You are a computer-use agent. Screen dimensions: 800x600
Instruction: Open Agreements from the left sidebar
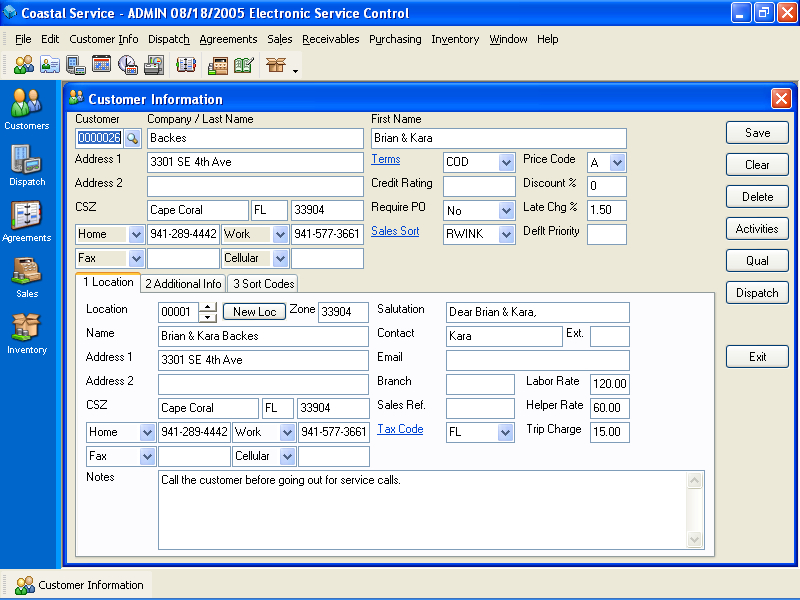27,221
